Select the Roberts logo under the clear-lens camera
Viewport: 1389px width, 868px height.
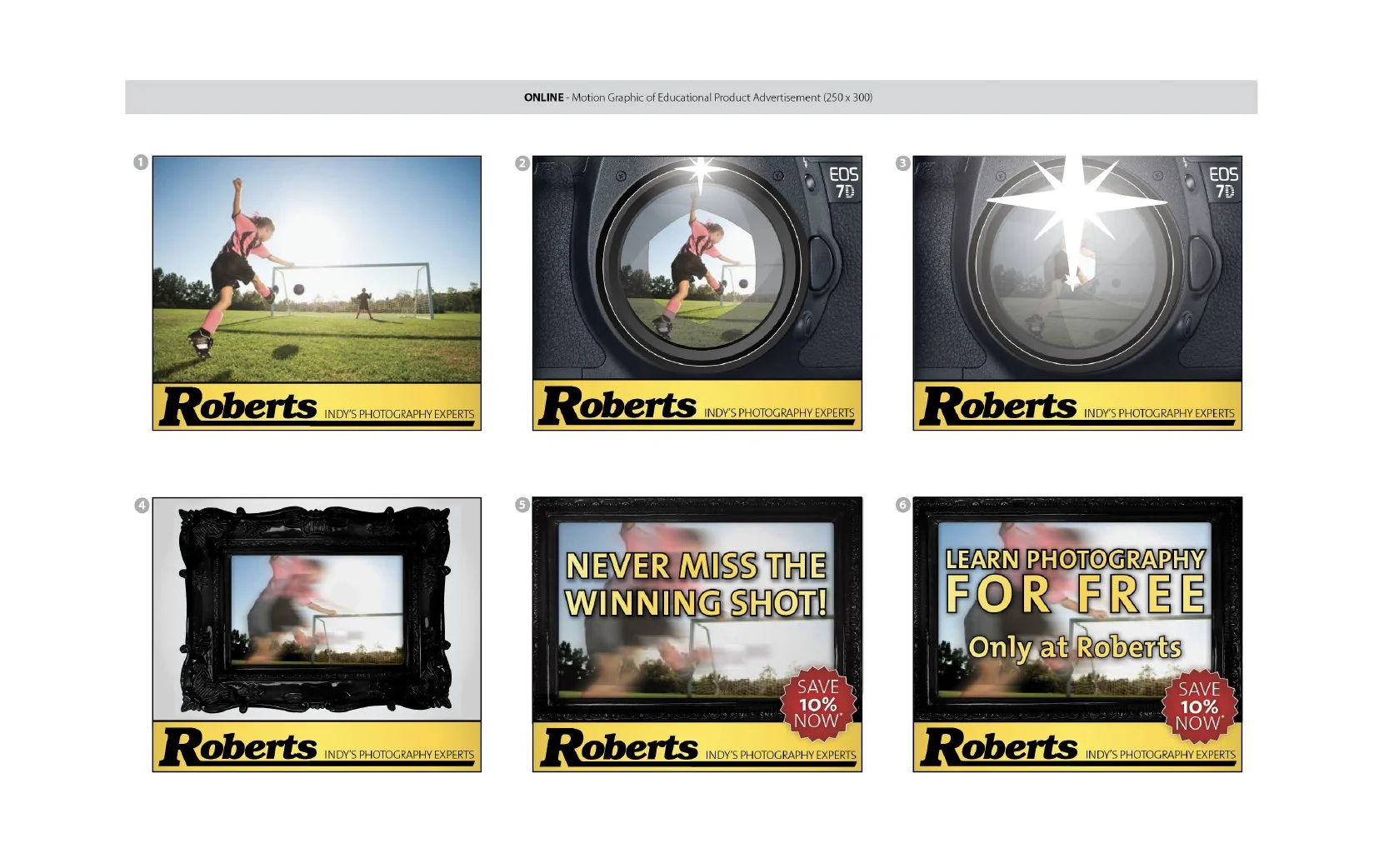click(617, 406)
